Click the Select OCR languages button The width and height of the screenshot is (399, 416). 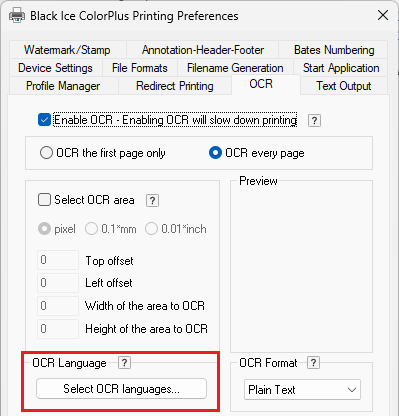121,389
